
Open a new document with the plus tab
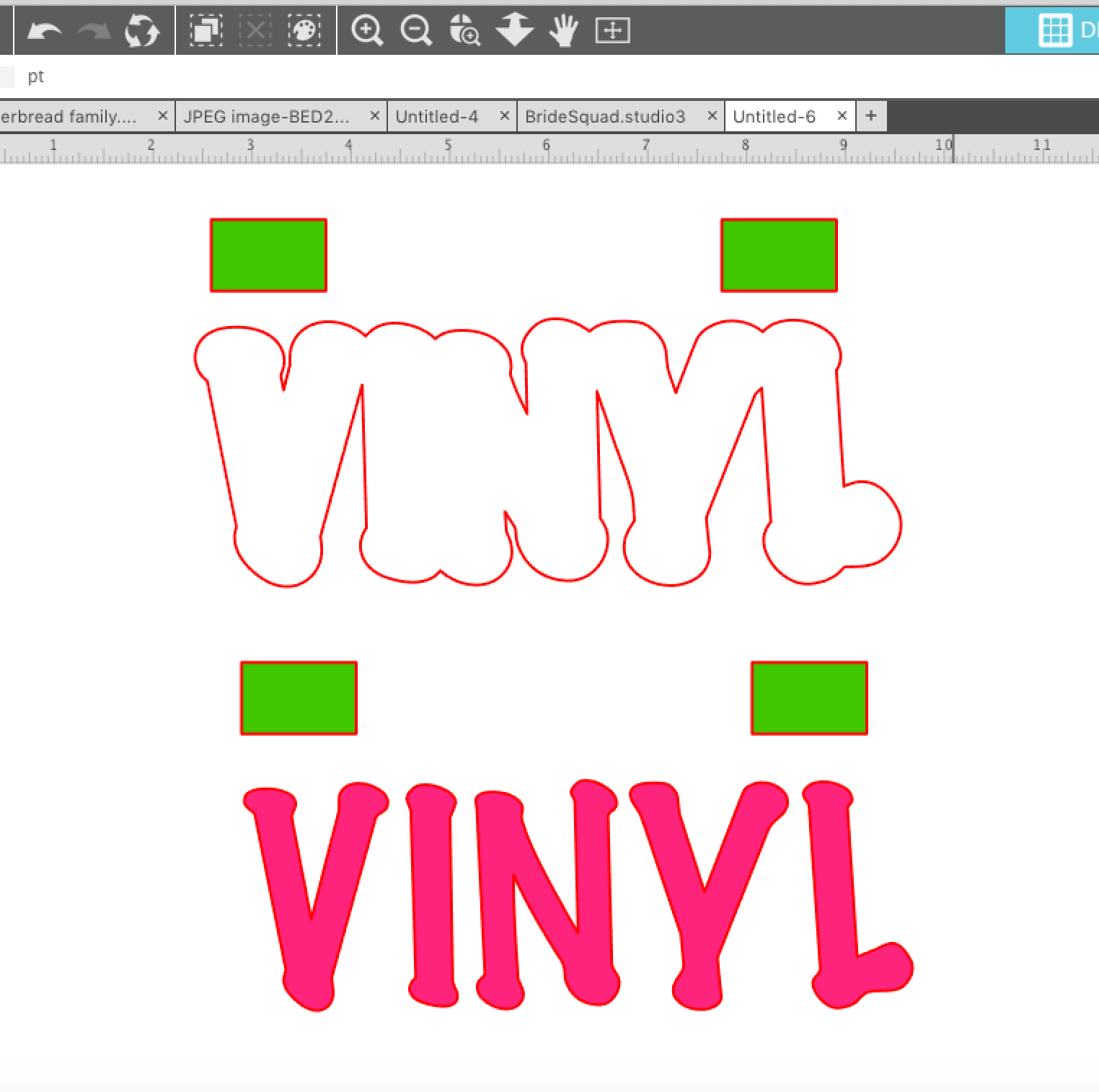click(871, 115)
